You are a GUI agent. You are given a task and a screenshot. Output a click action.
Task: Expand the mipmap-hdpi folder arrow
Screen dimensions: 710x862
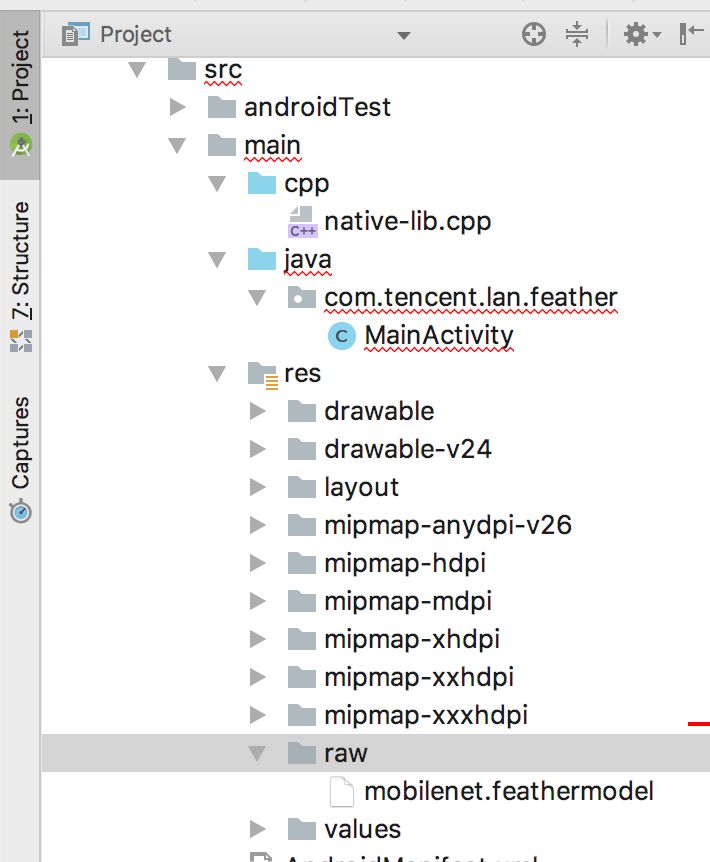coord(257,563)
